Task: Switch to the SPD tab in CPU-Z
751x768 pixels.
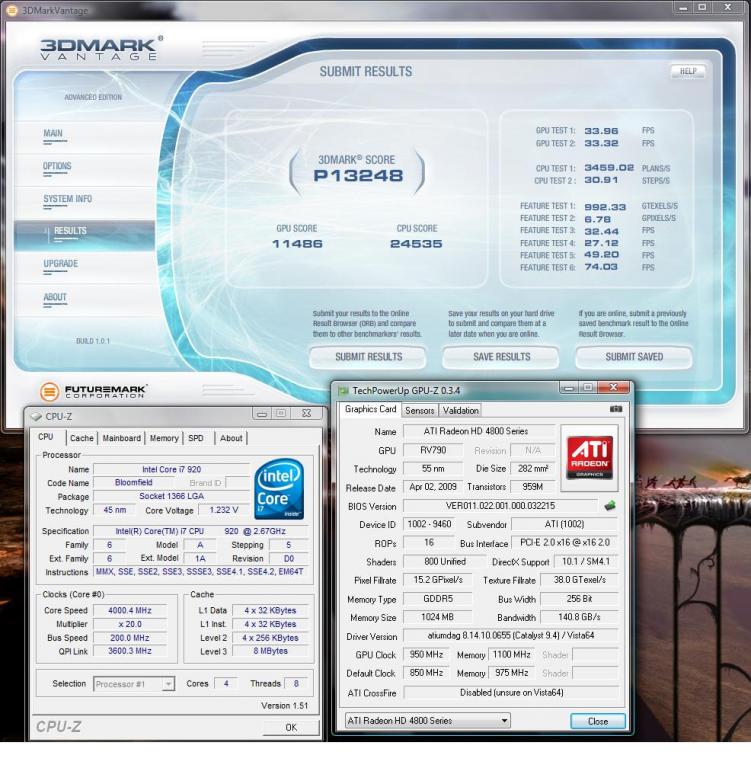Action: [196, 438]
